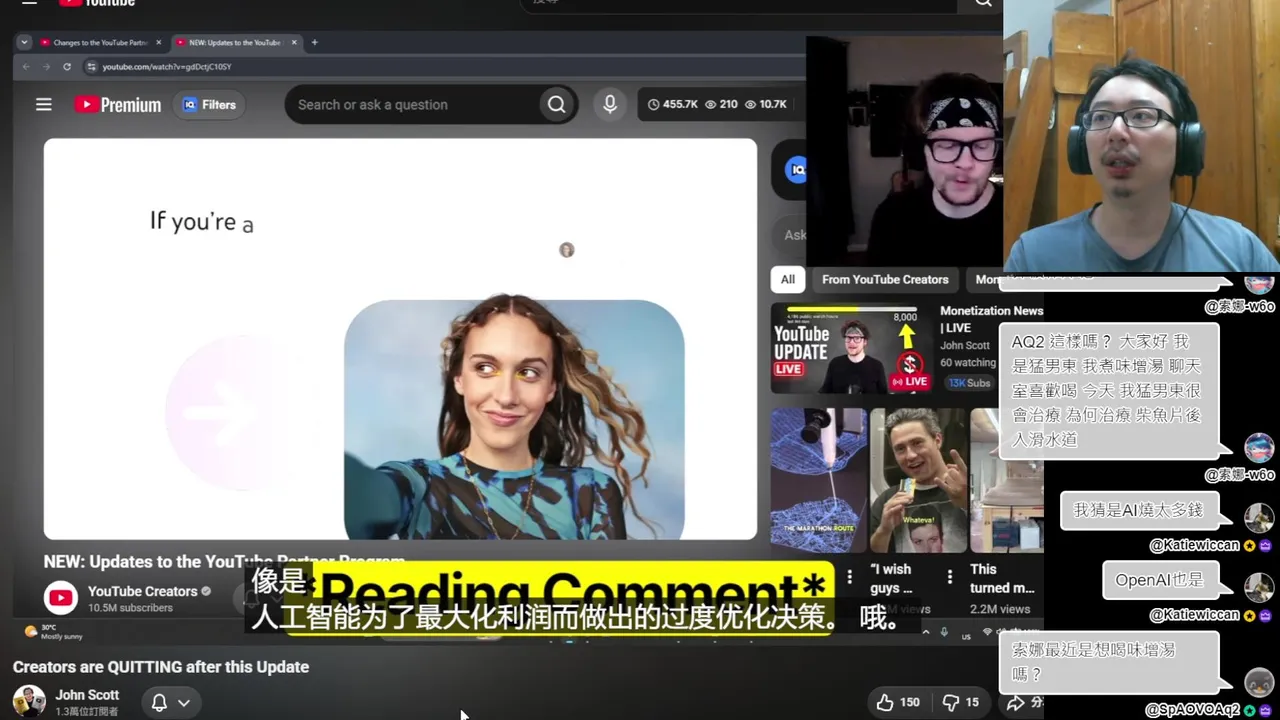Switch to the 'Changes to the YouTube Partner' tab
This screenshot has height=720, width=1280.
pyautogui.click(x=100, y=43)
